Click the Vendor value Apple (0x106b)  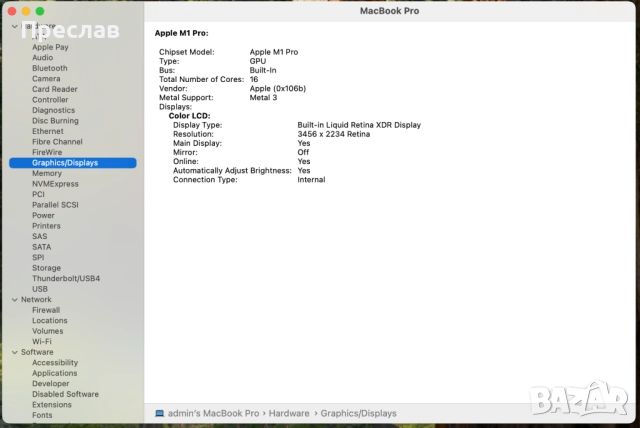pyautogui.click(x=278, y=89)
